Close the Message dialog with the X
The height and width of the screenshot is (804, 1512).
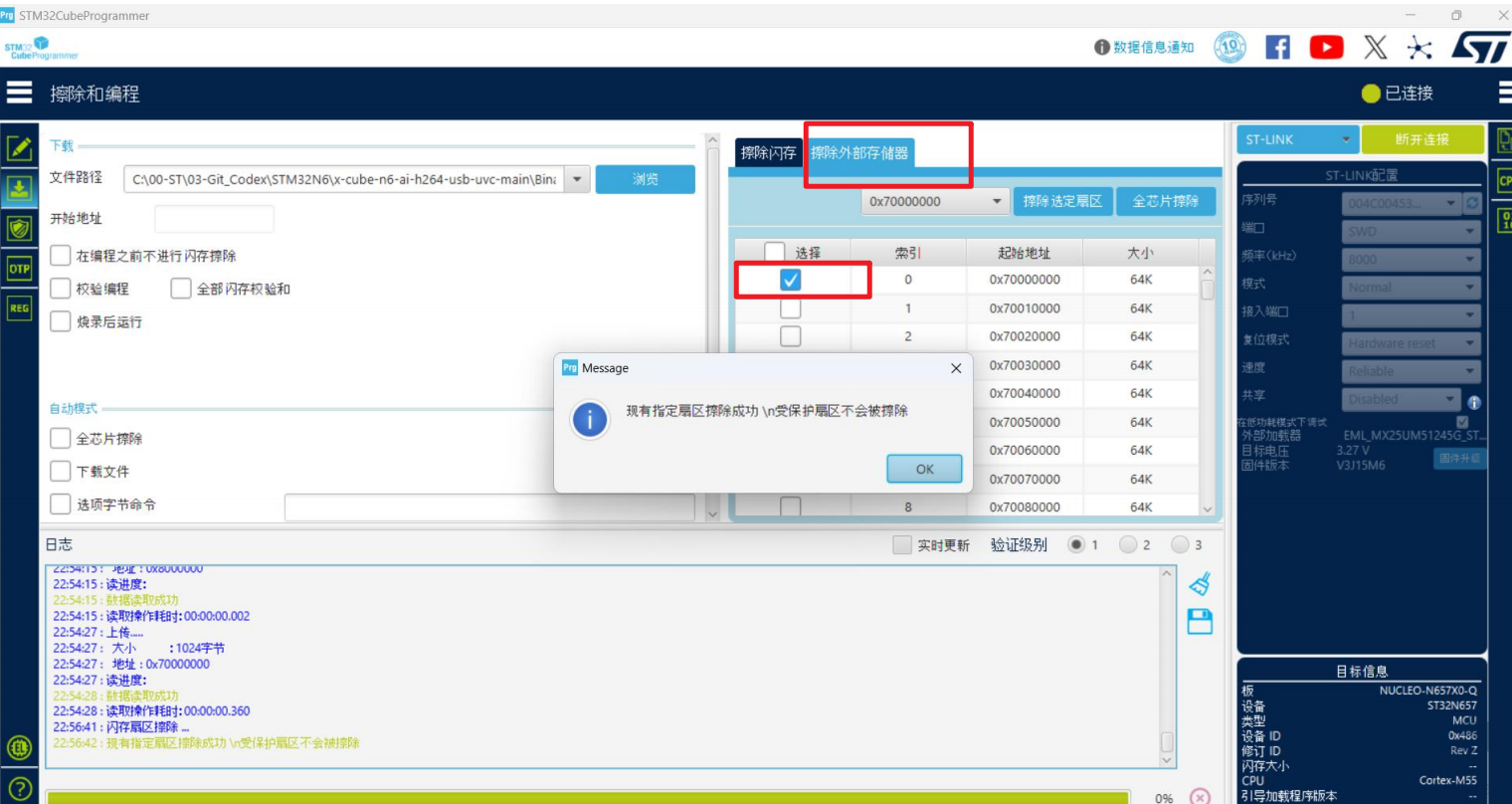coord(956,368)
